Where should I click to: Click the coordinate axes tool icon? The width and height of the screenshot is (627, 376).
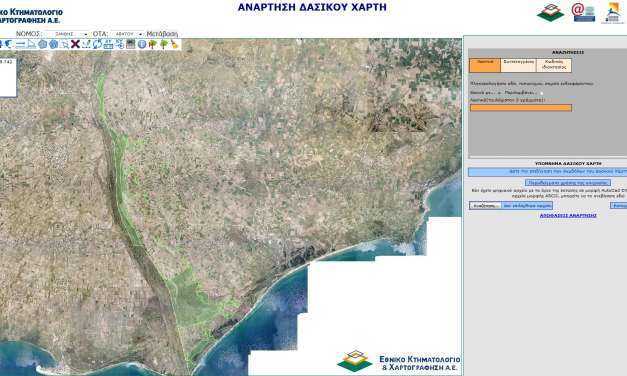86,44
